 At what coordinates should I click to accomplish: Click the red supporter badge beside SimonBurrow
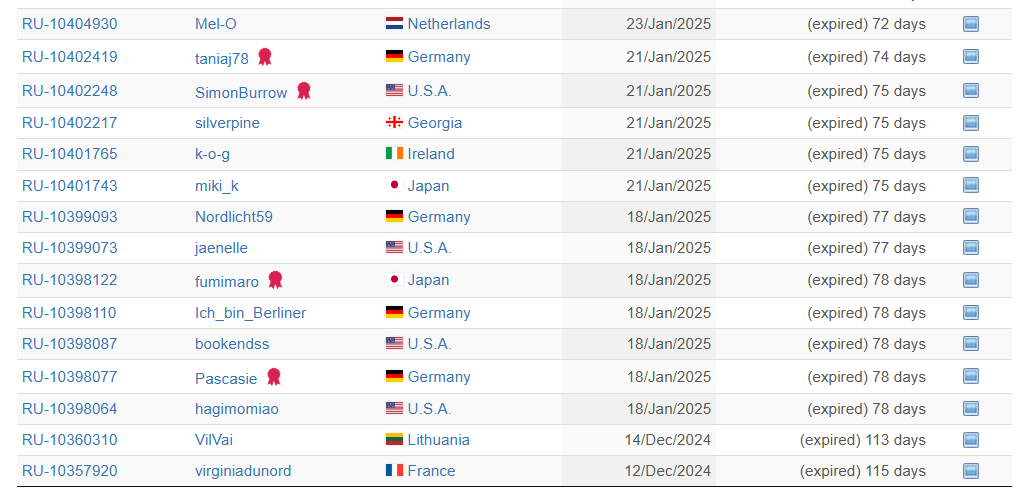pyautogui.click(x=303, y=91)
